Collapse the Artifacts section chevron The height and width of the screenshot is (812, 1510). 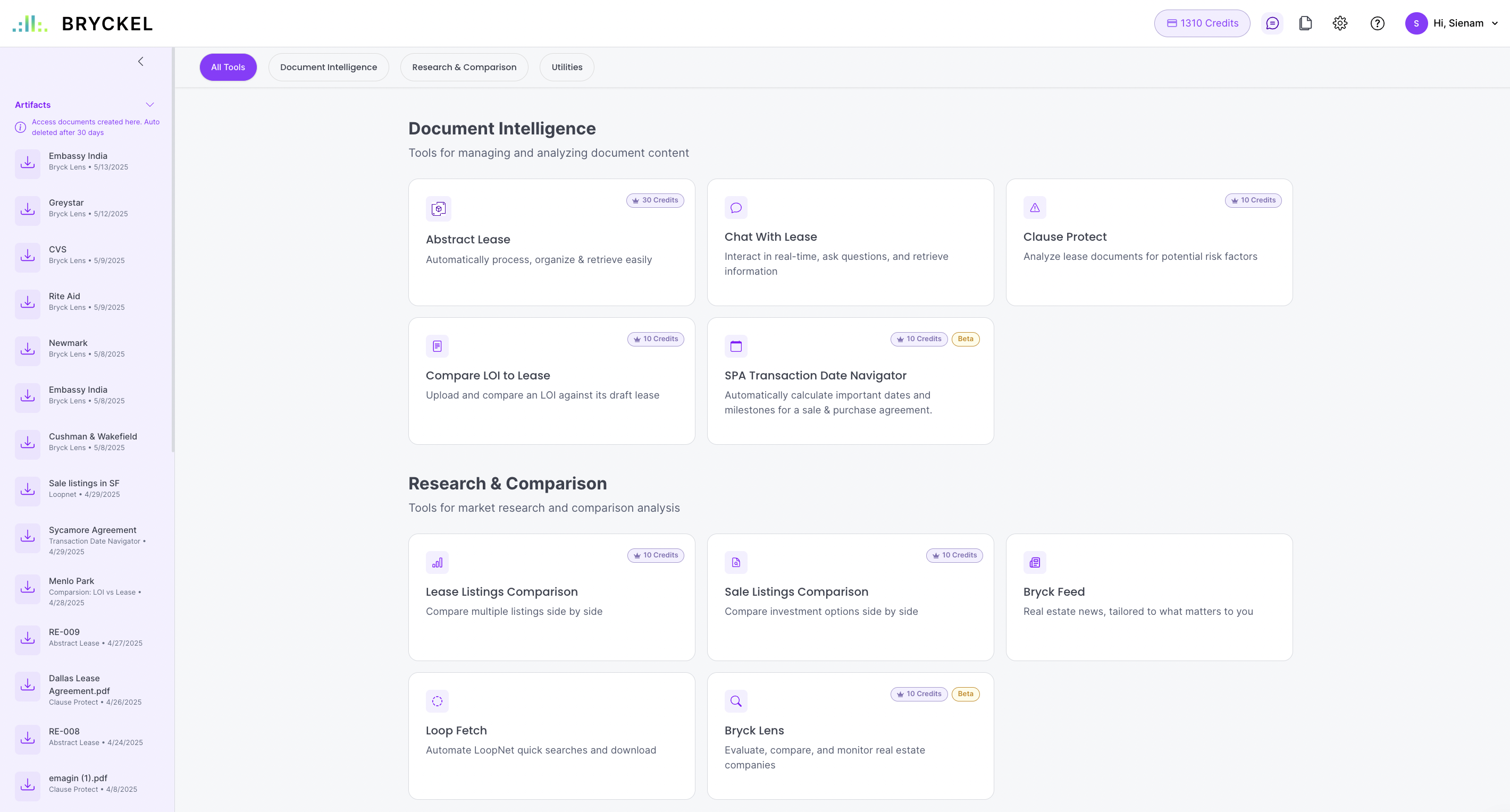[150, 105]
